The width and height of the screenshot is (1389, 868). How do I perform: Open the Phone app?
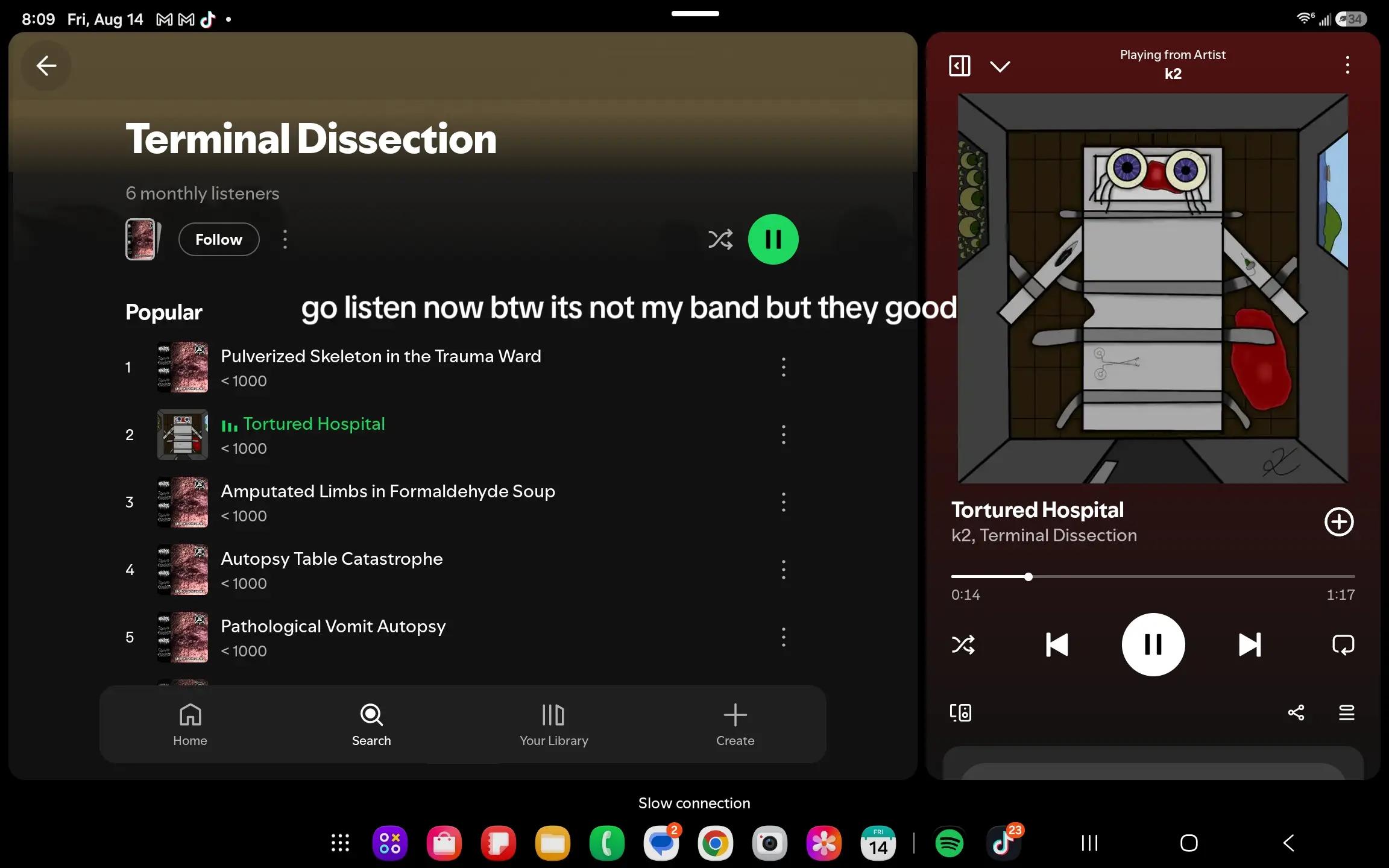(607, 843)
